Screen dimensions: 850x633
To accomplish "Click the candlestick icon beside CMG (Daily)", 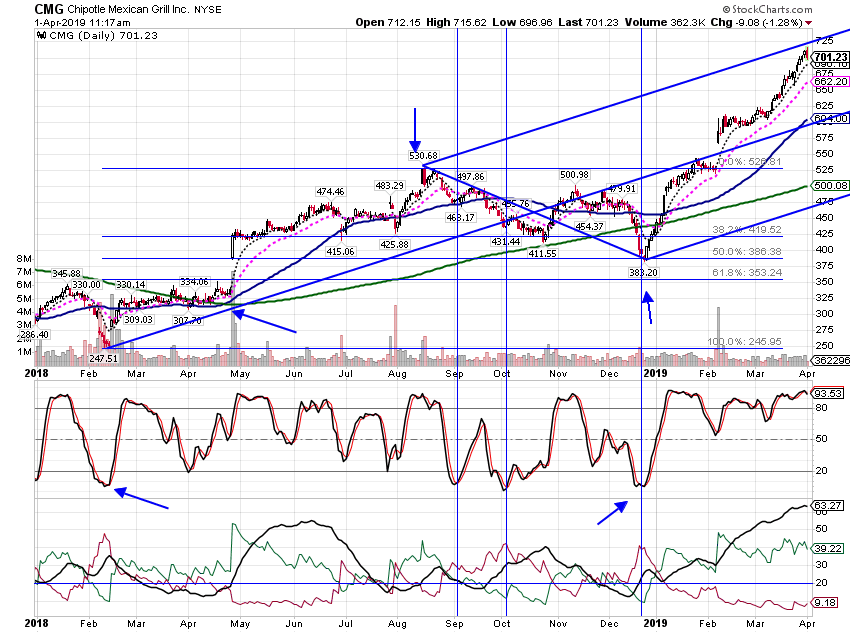I will coord(41,36).
